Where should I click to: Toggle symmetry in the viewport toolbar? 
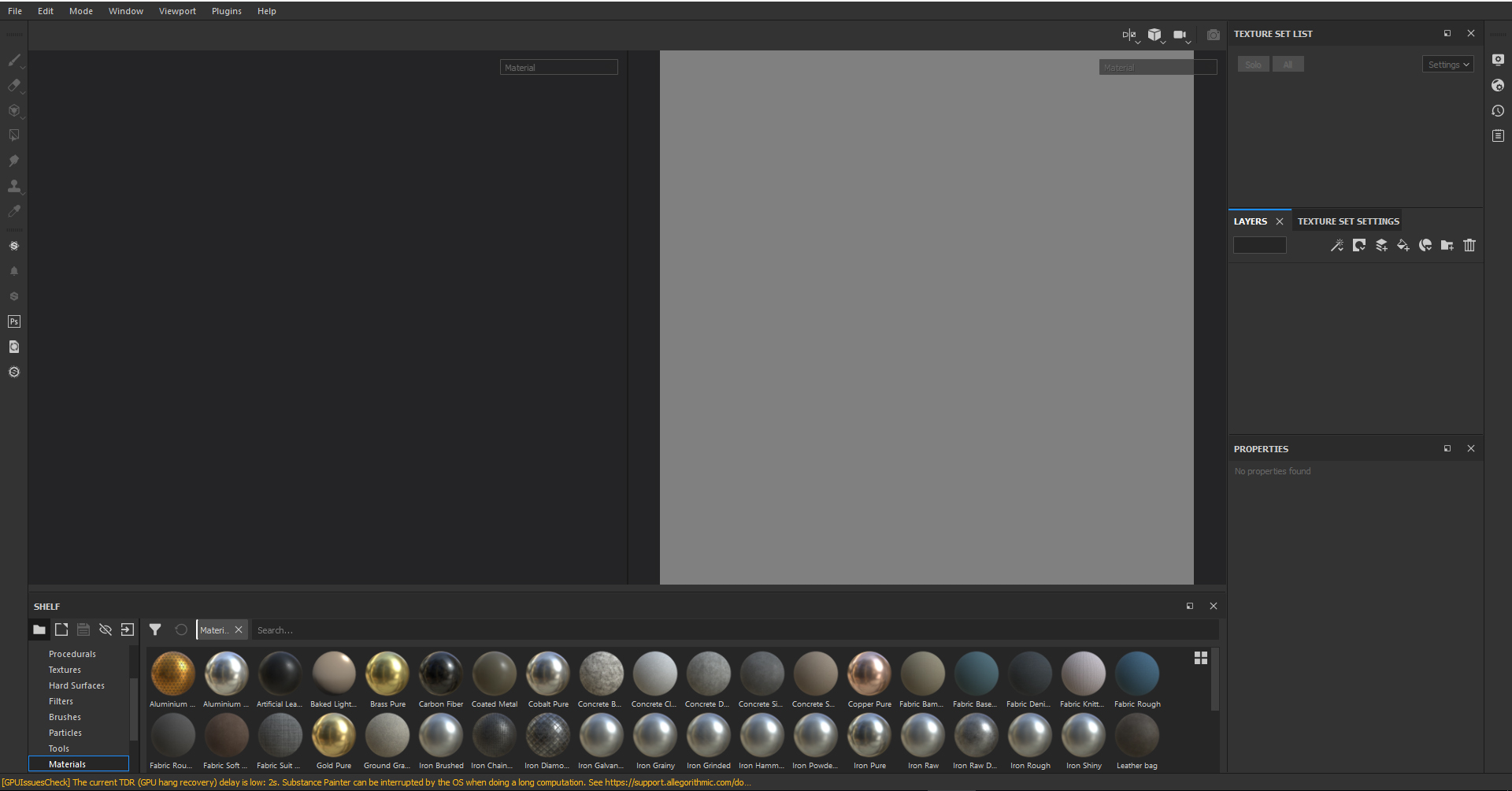1130,35
